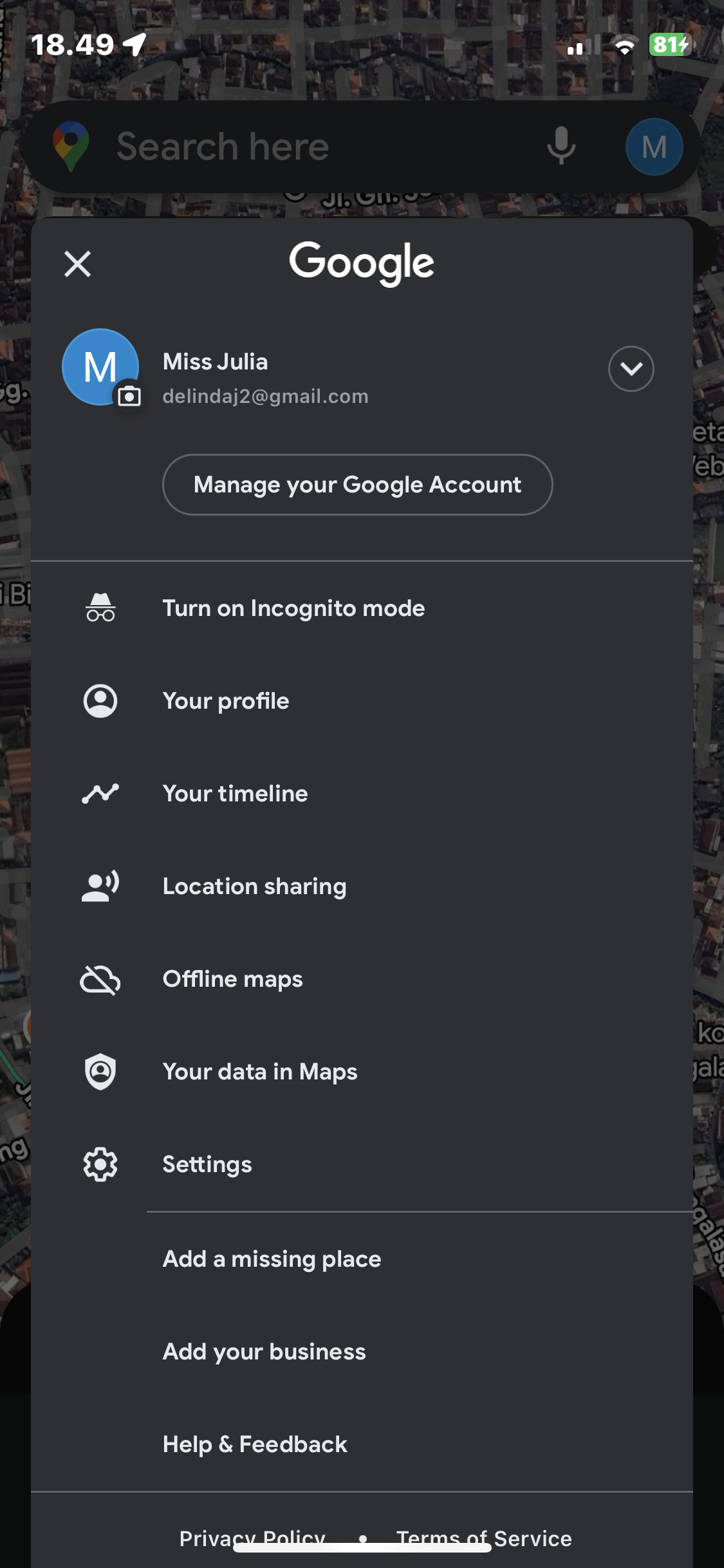
Task: Open the Privacy Policy link
Action: pyautogui.click(x=252, y=1538)
